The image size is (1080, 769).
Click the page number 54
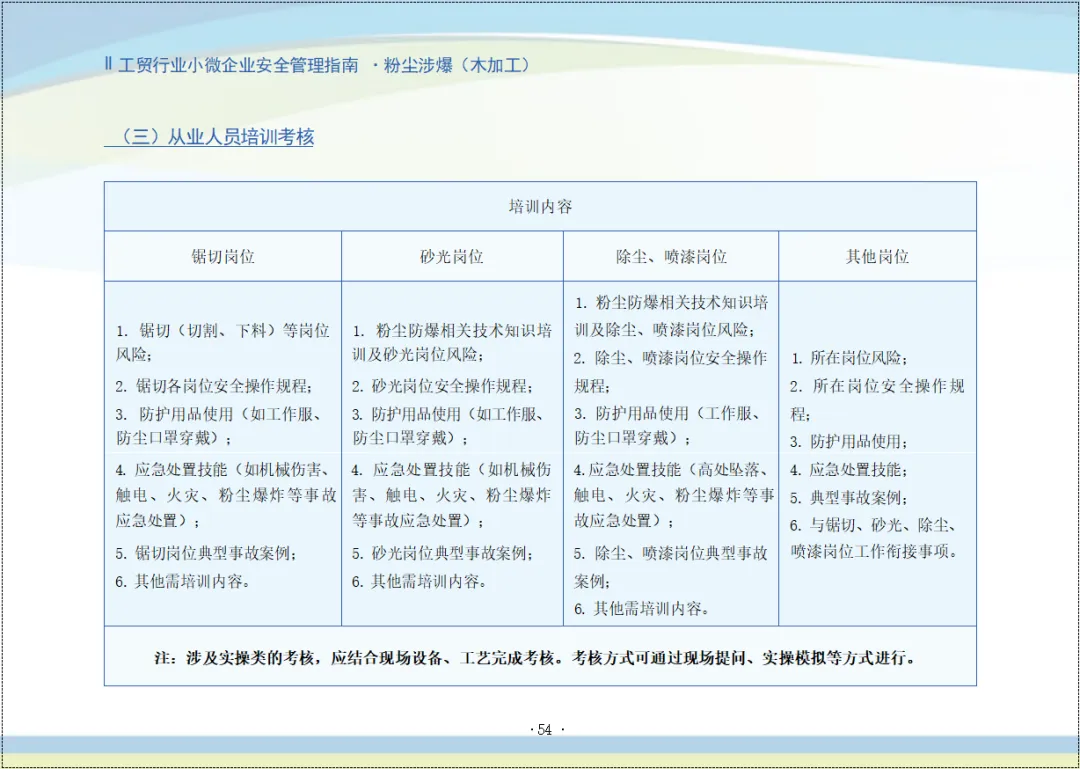coord(545,730)
